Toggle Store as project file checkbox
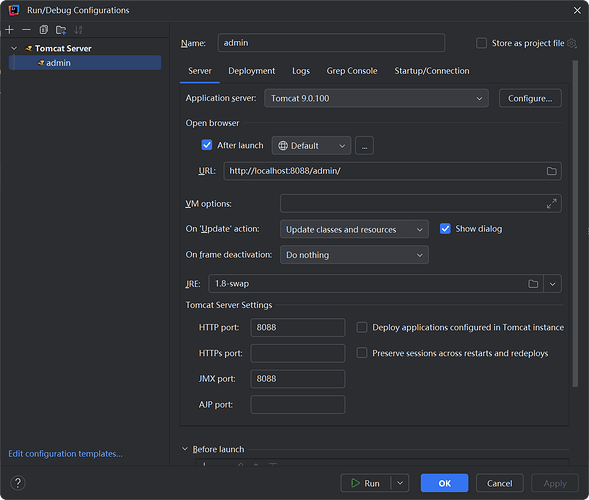Image resolution: width=589 pixels, height=500 pixels. click(x=482, y=43)
